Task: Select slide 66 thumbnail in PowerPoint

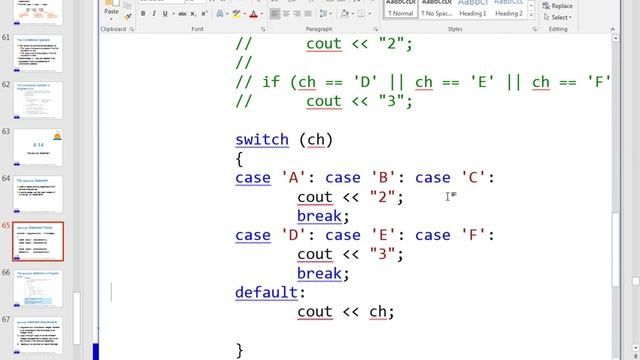Action: (x=38, y=288)
